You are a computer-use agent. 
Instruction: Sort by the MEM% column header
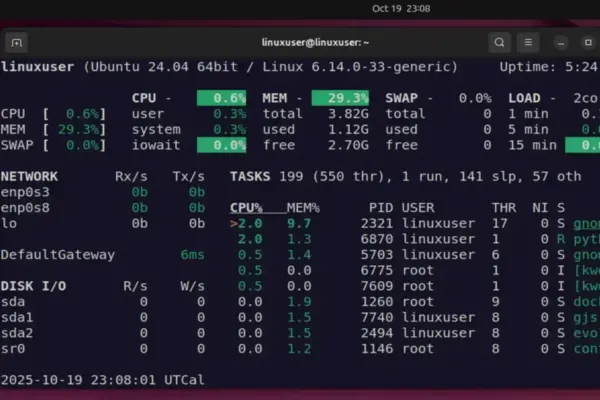click(x=303, y=208)
